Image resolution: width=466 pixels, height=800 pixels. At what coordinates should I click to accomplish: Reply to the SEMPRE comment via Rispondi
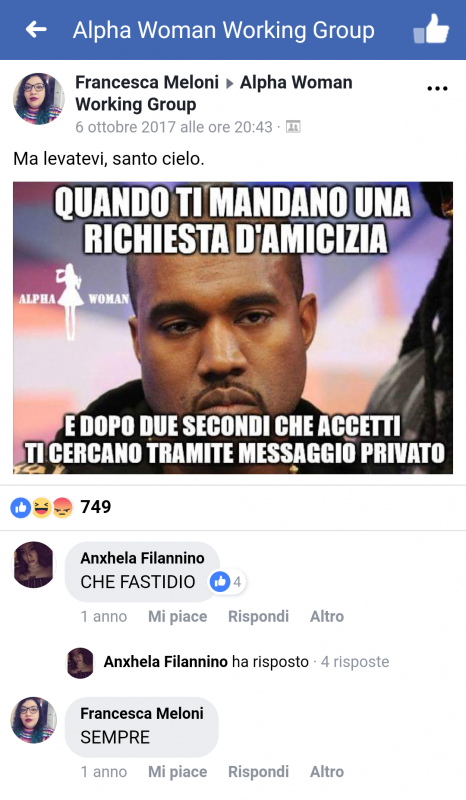(x=258, y=772)
